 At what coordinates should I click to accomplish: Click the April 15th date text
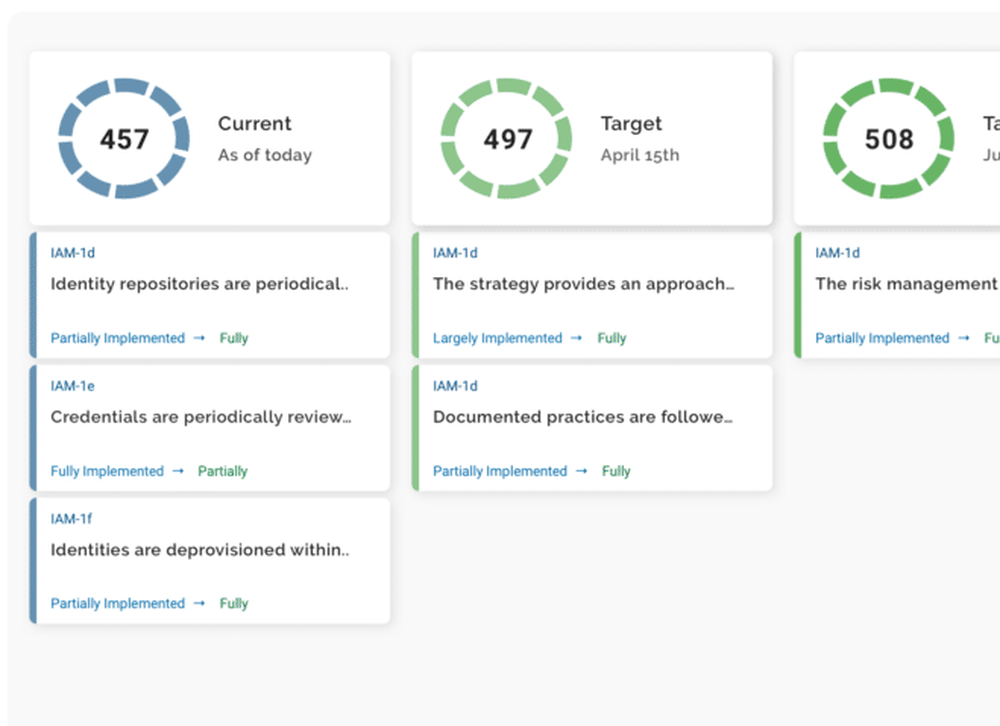coord(640,155)
